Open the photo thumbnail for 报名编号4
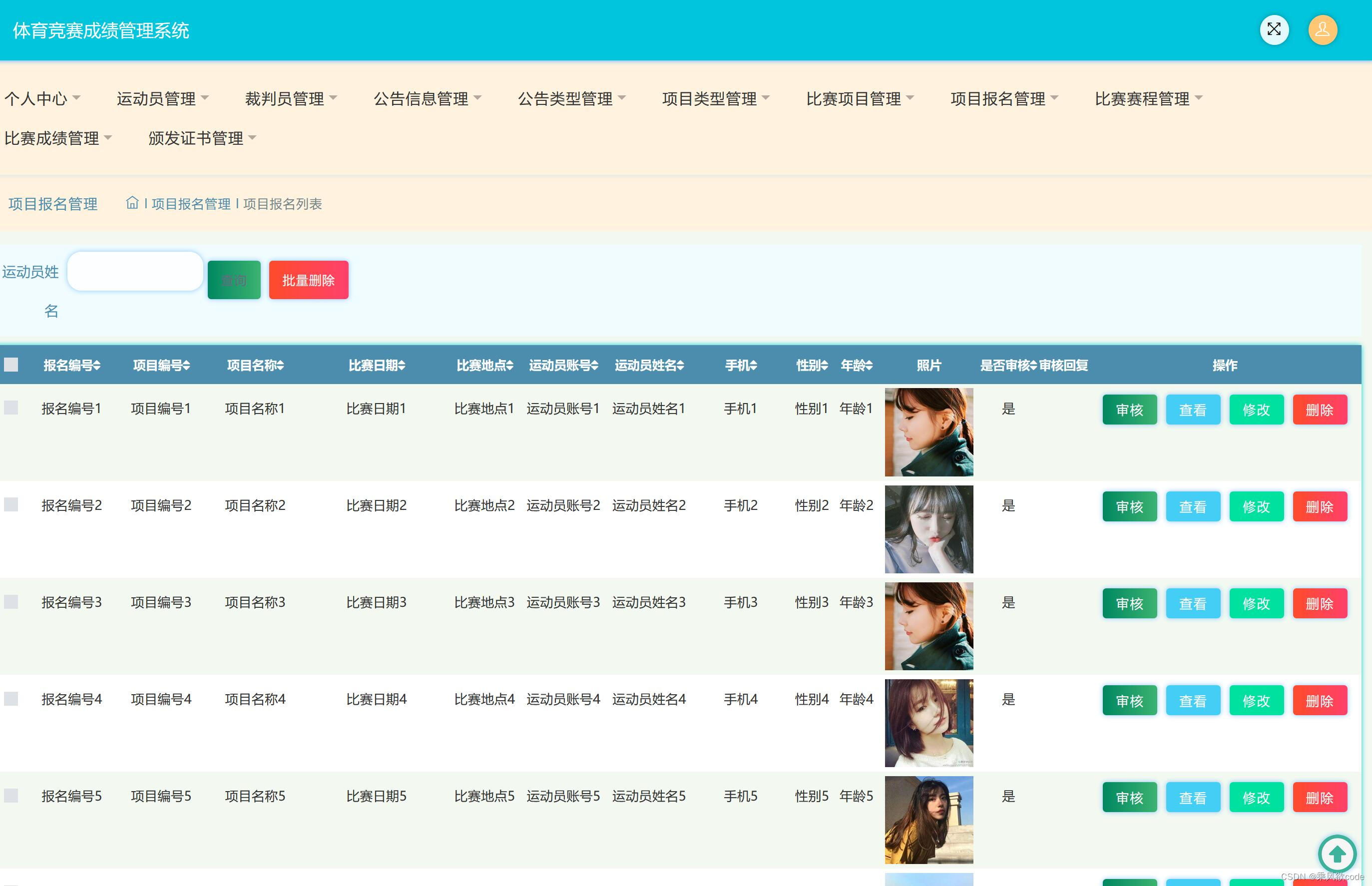 coord(928,723)
